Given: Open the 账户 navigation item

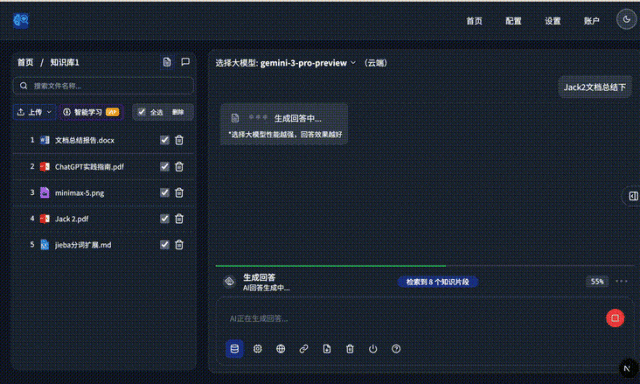Looking at the screenshot, I should coord(591,21).
